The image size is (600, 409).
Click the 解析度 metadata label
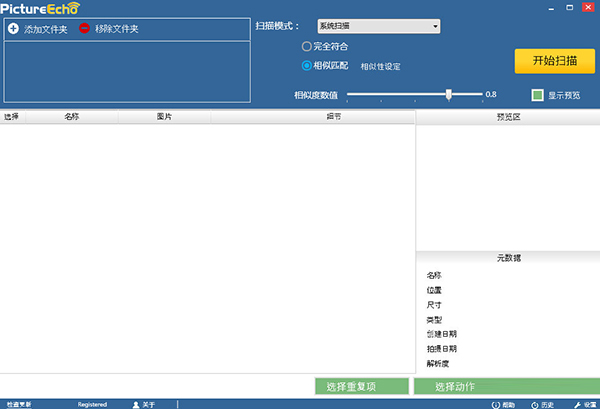click(438, 363)
